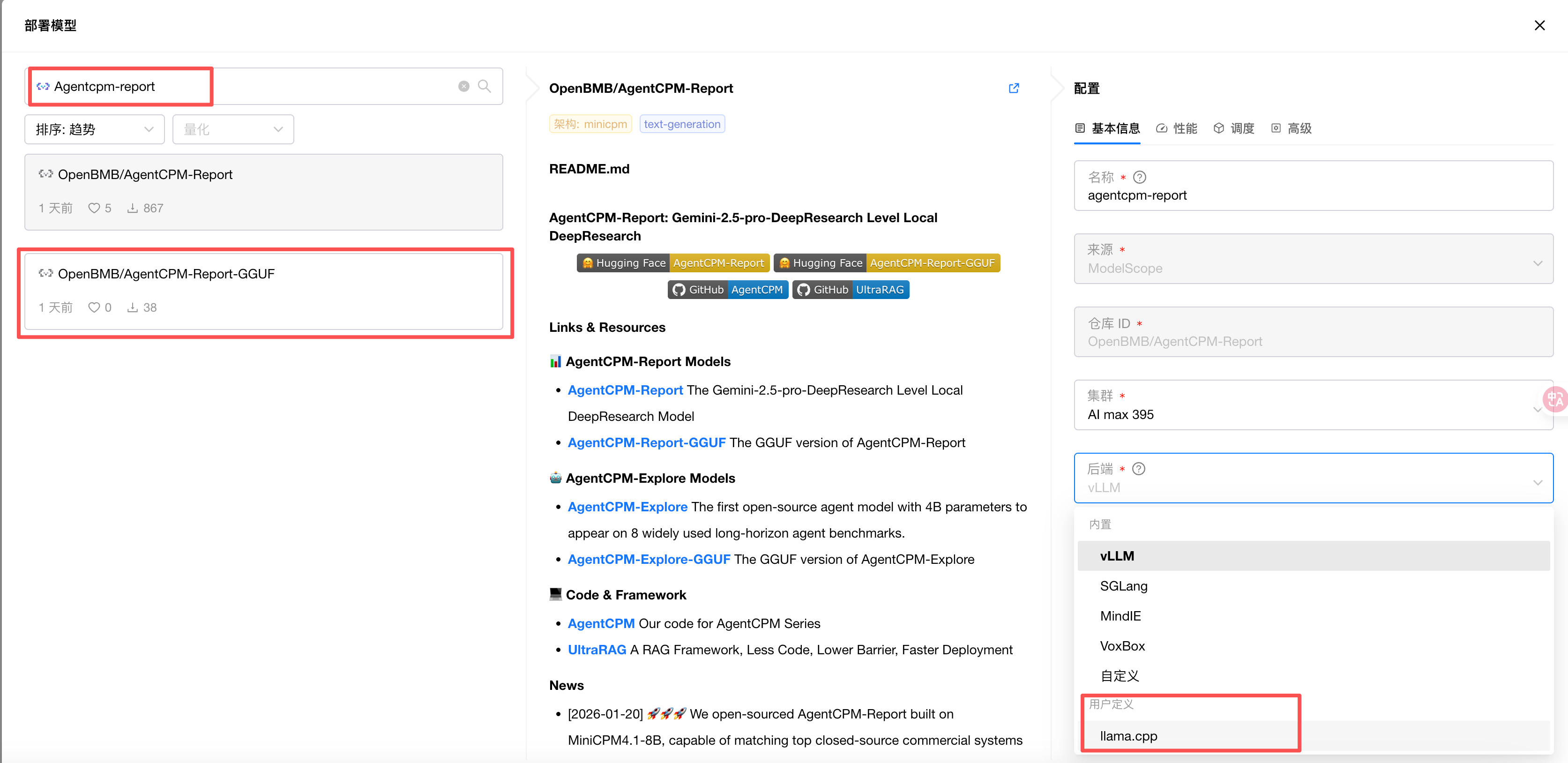
Task: Close the 部署模型 dialog
Action: click(x=1539, y=26)
